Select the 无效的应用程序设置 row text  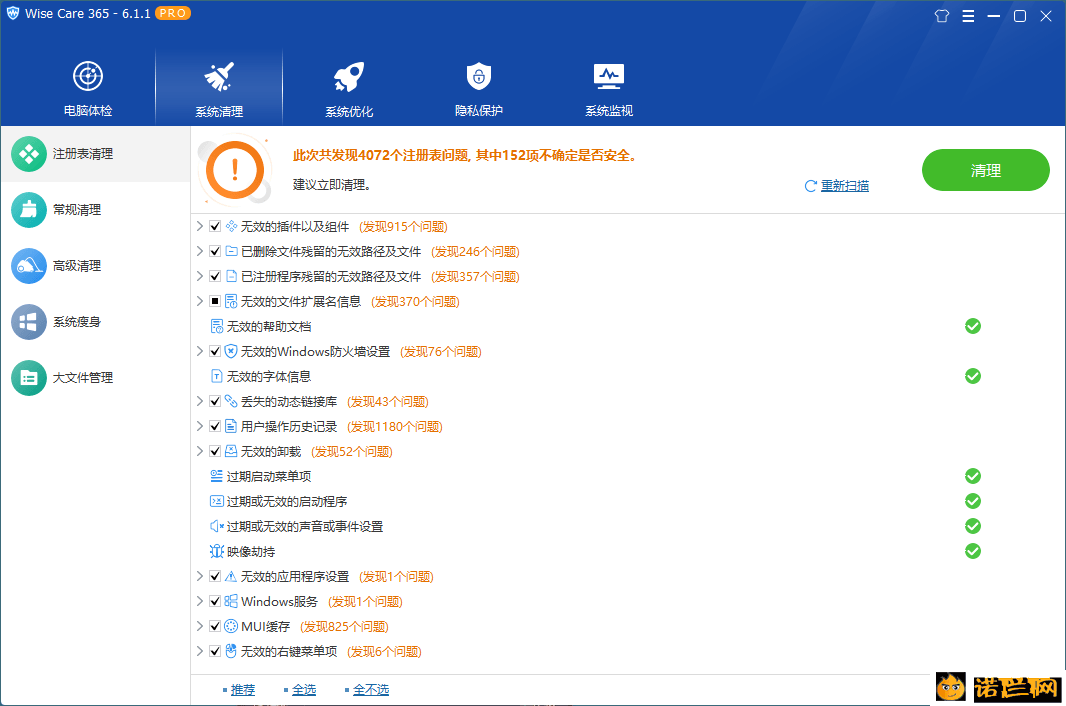coord(295,577)
